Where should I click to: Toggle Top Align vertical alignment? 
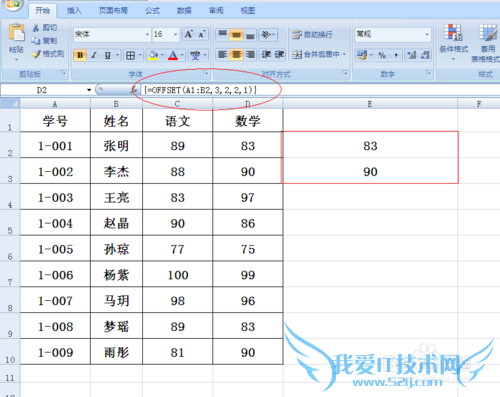[x=222, y=35]
